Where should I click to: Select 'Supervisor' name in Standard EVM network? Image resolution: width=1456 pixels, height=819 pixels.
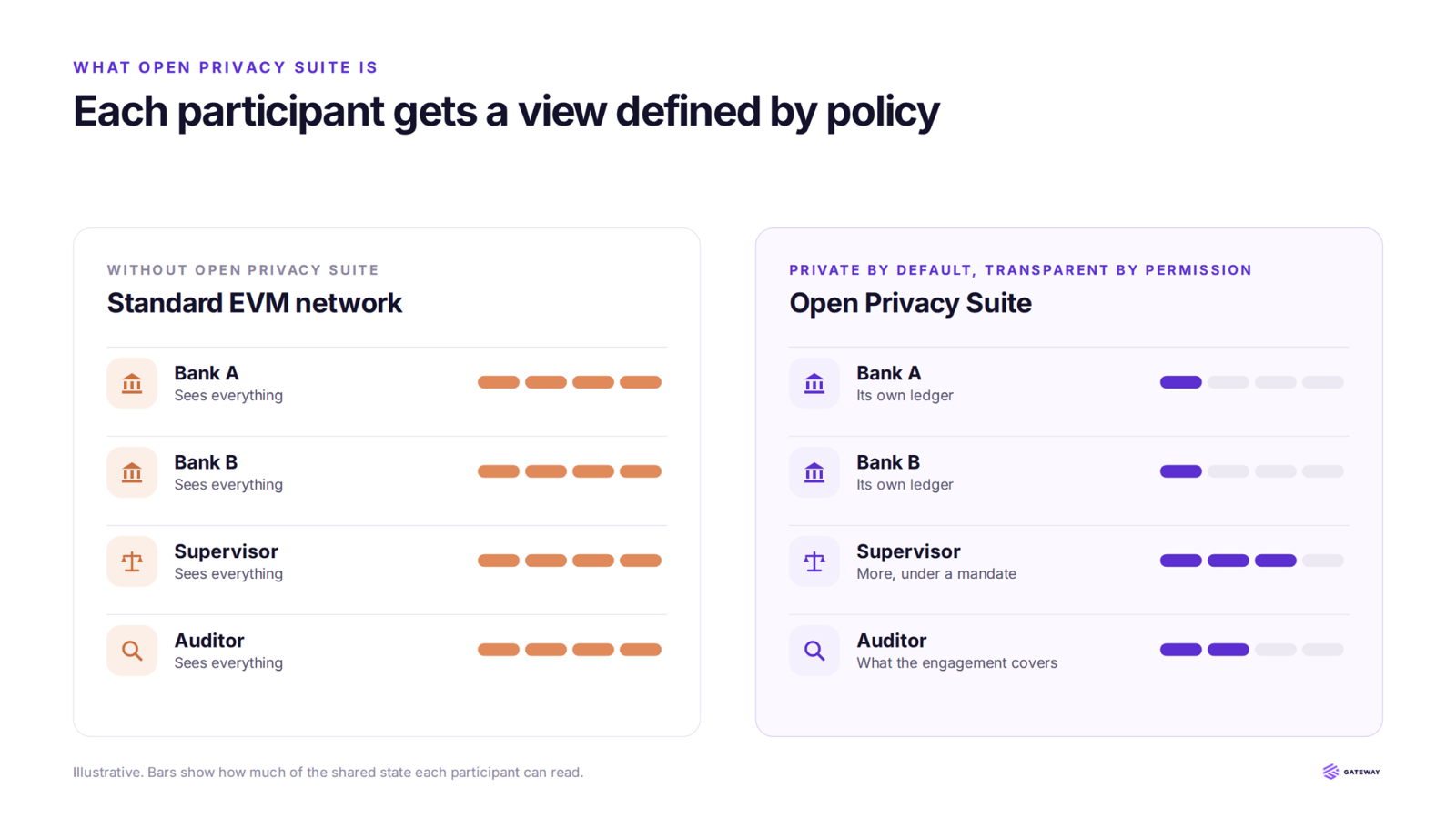click(x=226, y=551)
